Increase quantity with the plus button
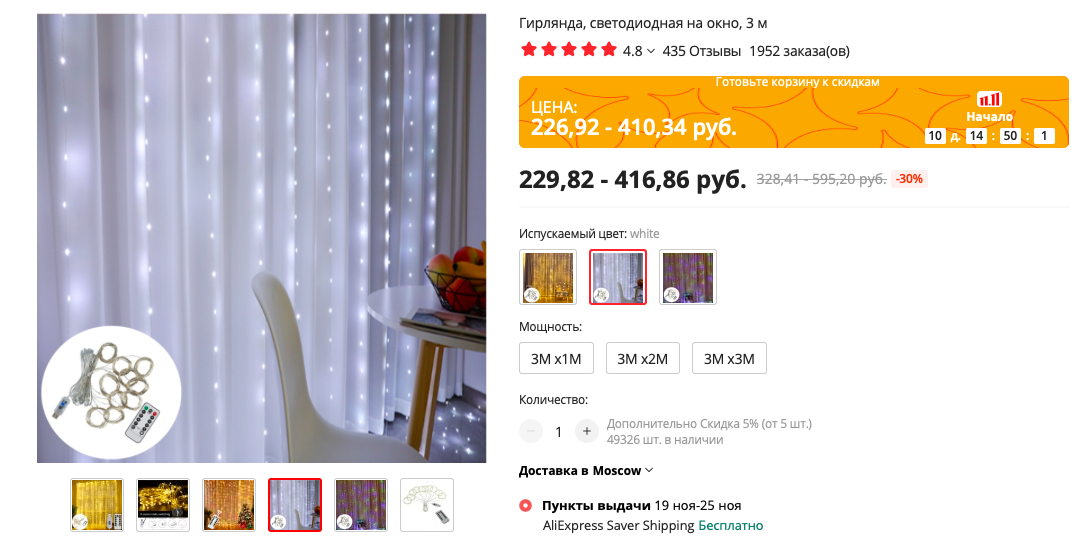Viewport: 1077px width, 545px height. coord(587,431)
